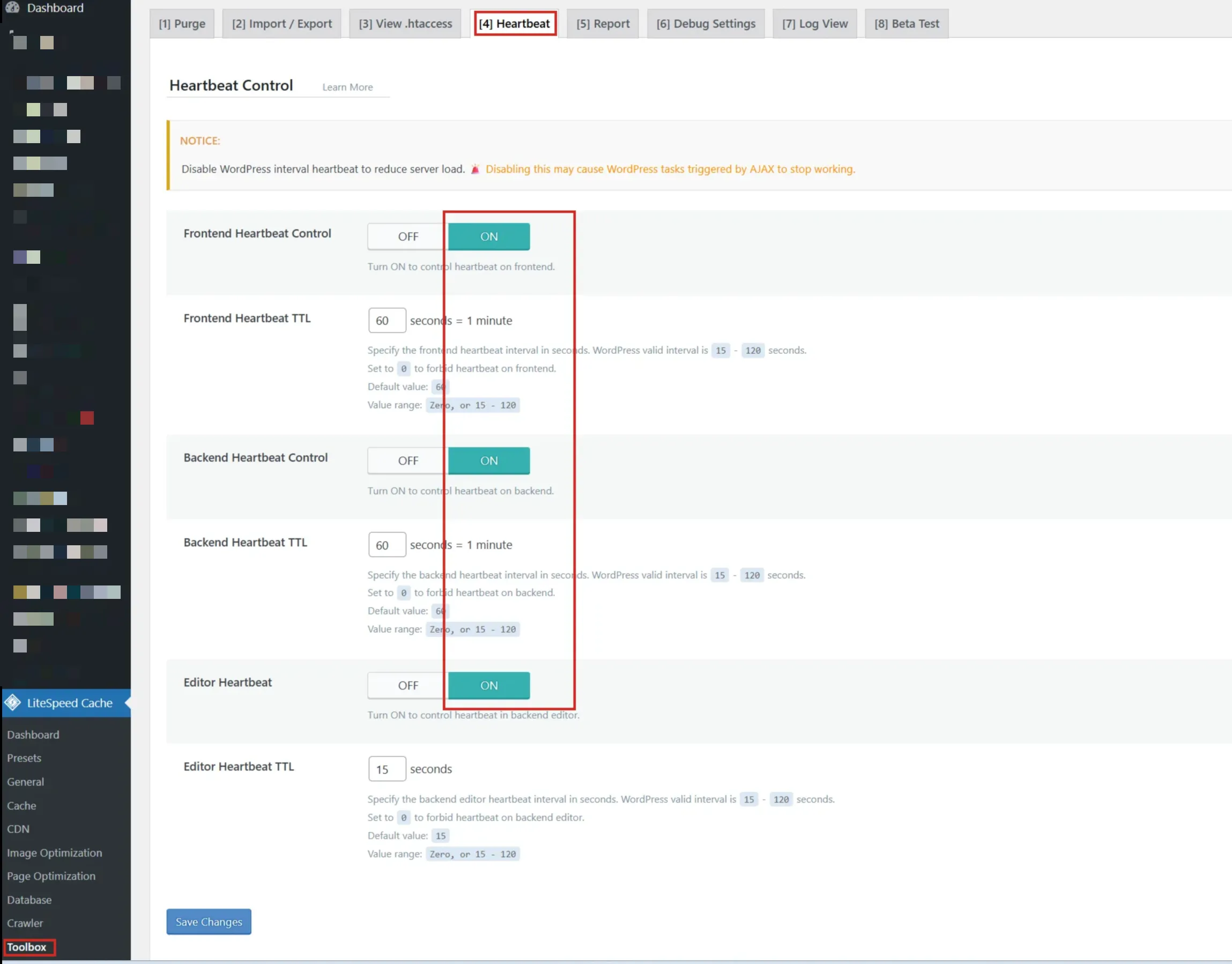Click the LiteSpeed Cache diamond logo icon
The width and height of the screenshot is (1232, 964).
(12, 703)
